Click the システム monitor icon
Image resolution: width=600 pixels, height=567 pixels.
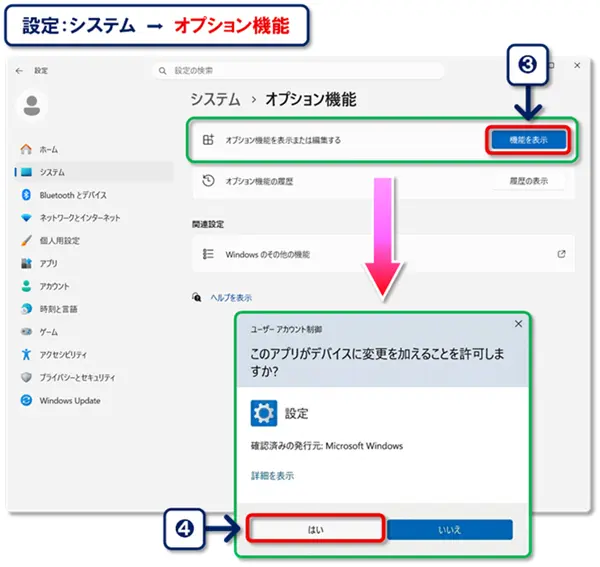click(x=26, y=172)
